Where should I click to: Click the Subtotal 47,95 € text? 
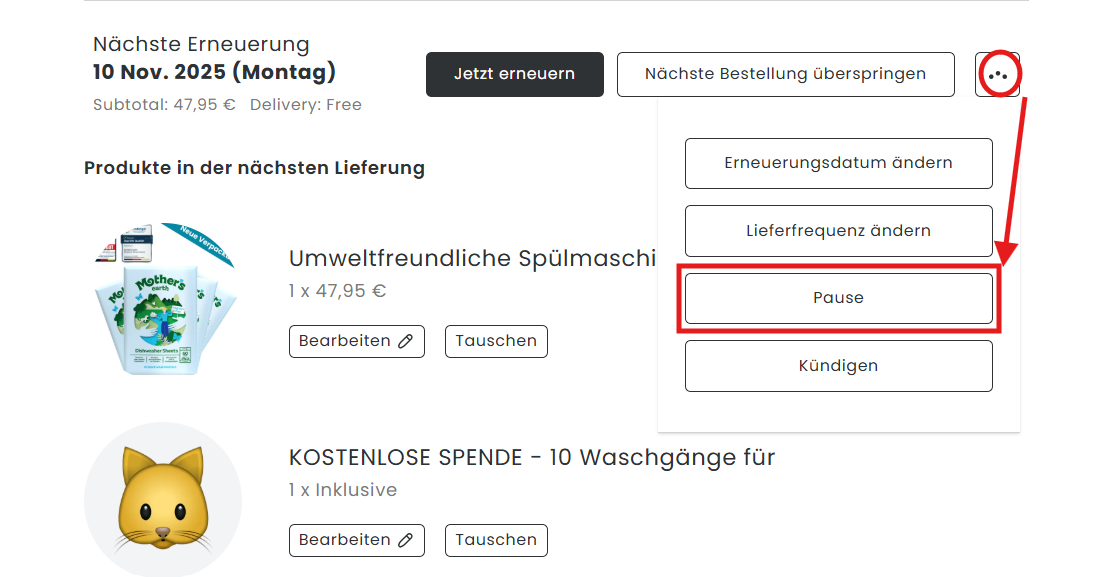(164, 105)
